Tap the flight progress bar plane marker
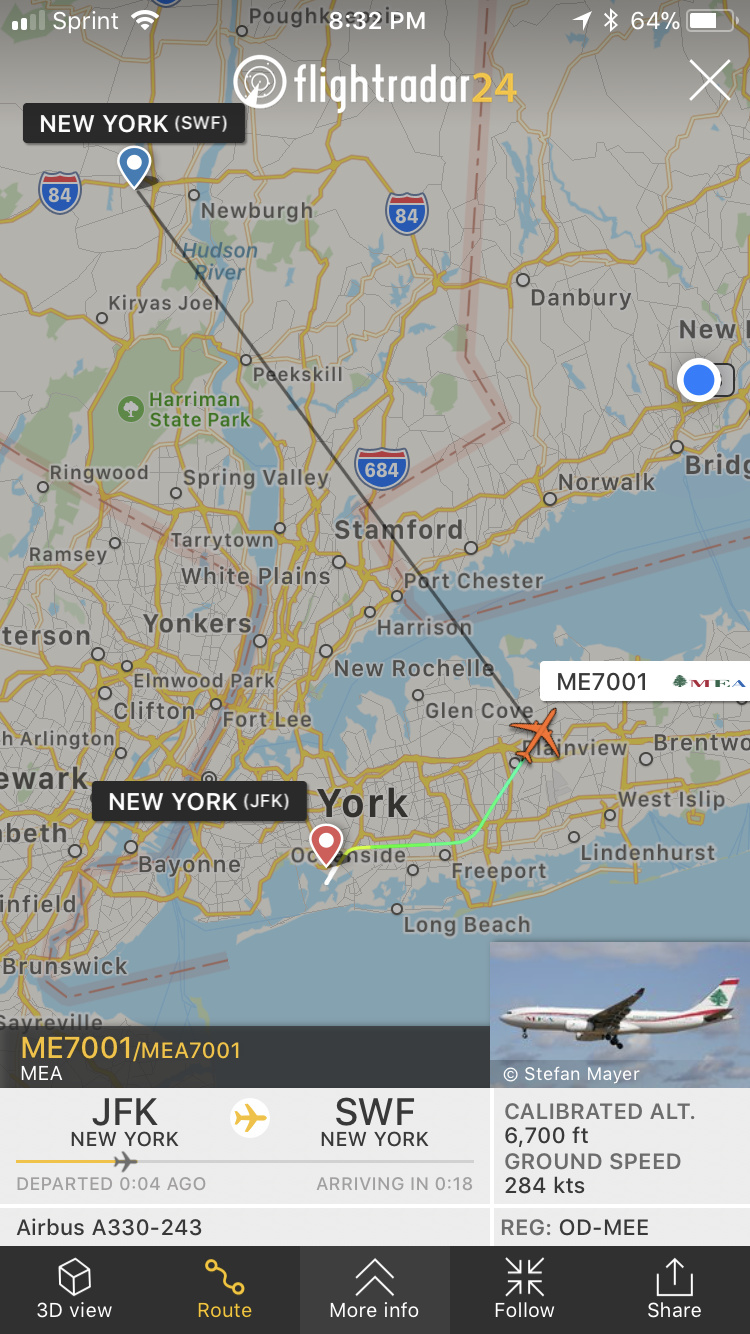Screen dimensions: 750x1334 pos(124,1162)
